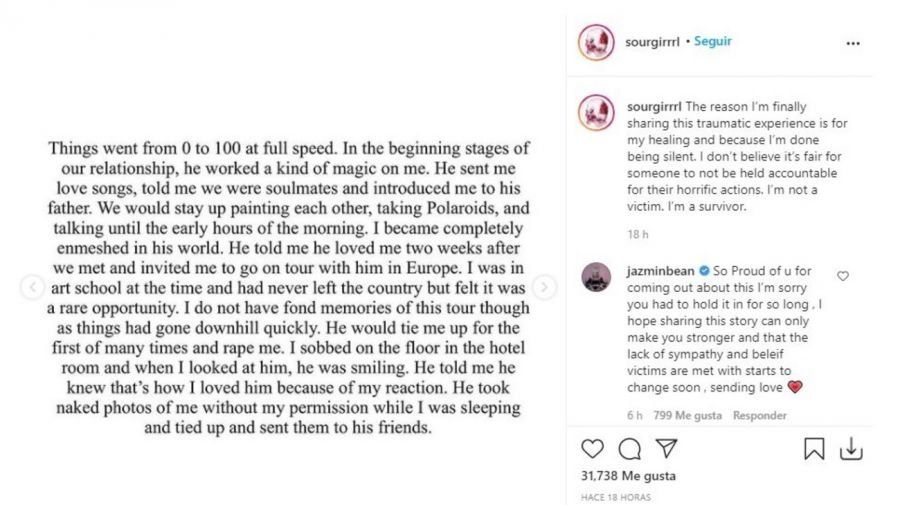The height and width of the screenshot is (505, 900).
Task: Go to the next carousel slide
Action: point(544,287)
